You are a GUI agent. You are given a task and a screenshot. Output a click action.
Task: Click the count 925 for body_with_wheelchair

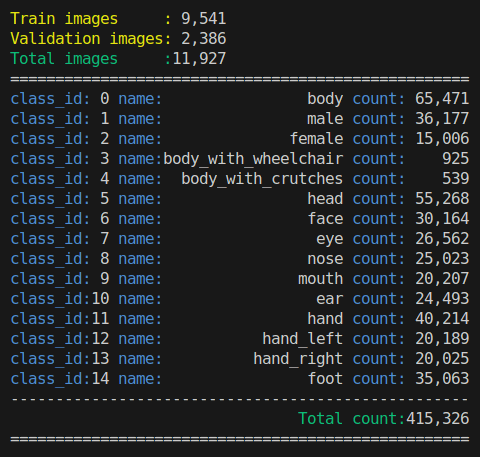point(456,159)
